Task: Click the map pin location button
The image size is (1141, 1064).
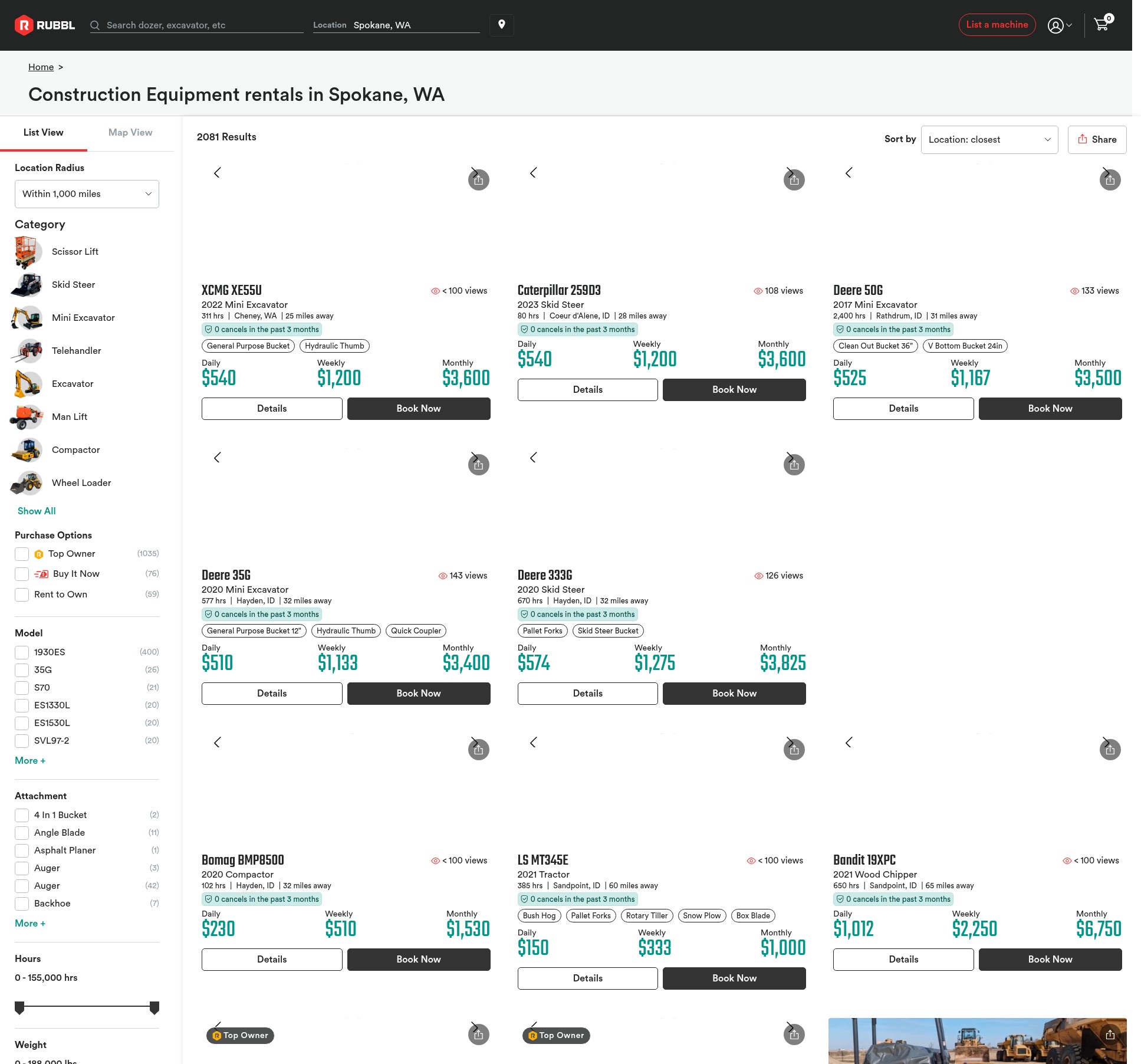Action: click(502, 25)
